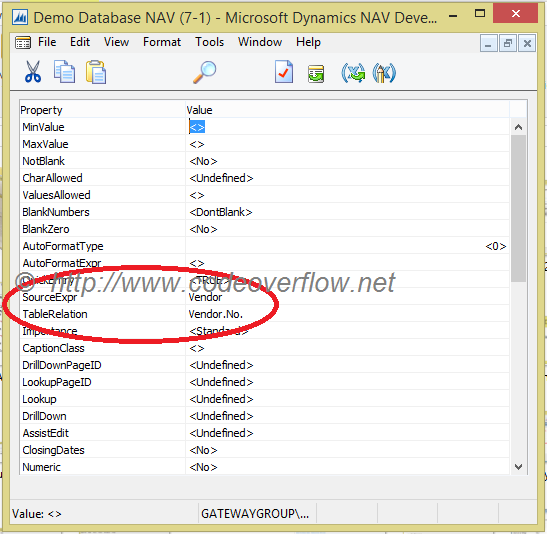Open the Tools menu
Screen dimensions: 547x534
coord(209,42)
